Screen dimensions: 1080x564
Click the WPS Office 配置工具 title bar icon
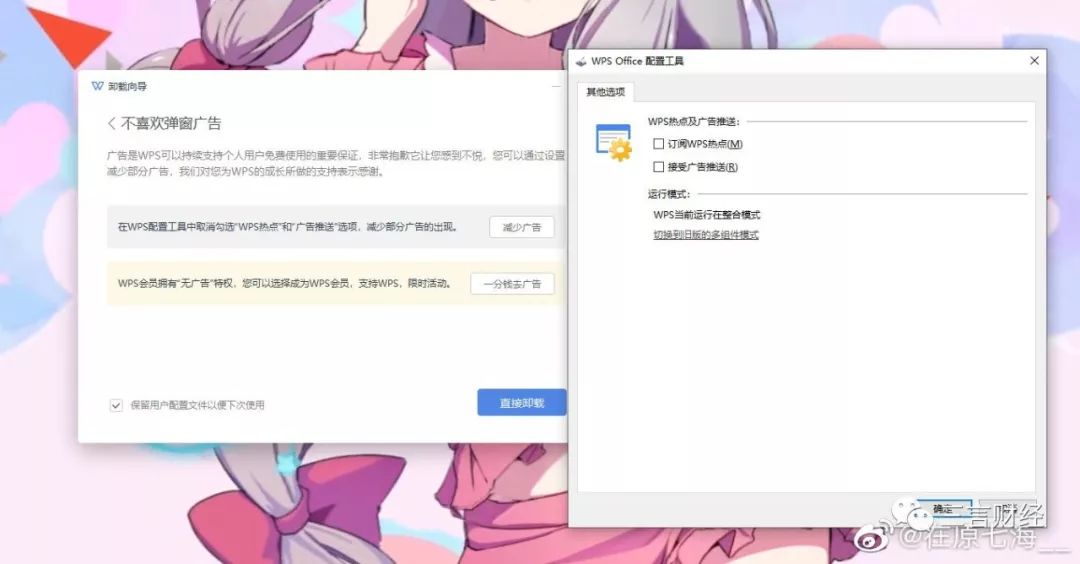coord(581,61)
